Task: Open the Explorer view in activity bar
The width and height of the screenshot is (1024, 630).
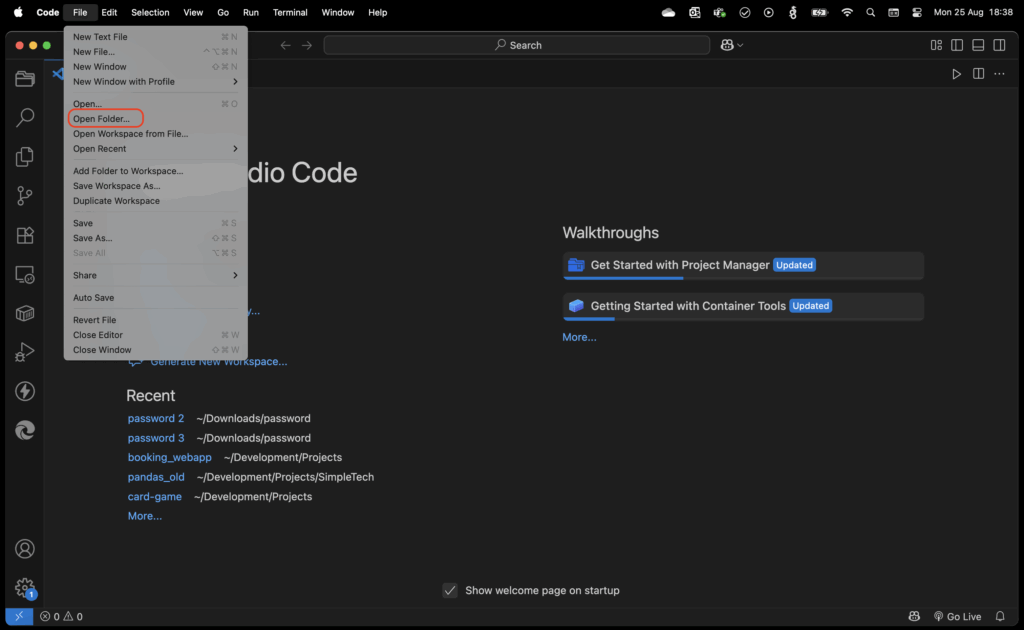Action: [25, 79]
